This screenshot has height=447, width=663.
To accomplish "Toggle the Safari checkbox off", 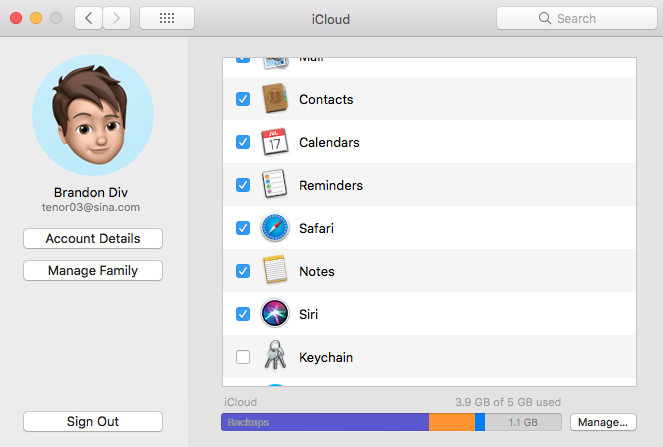I will click(243, 228).
